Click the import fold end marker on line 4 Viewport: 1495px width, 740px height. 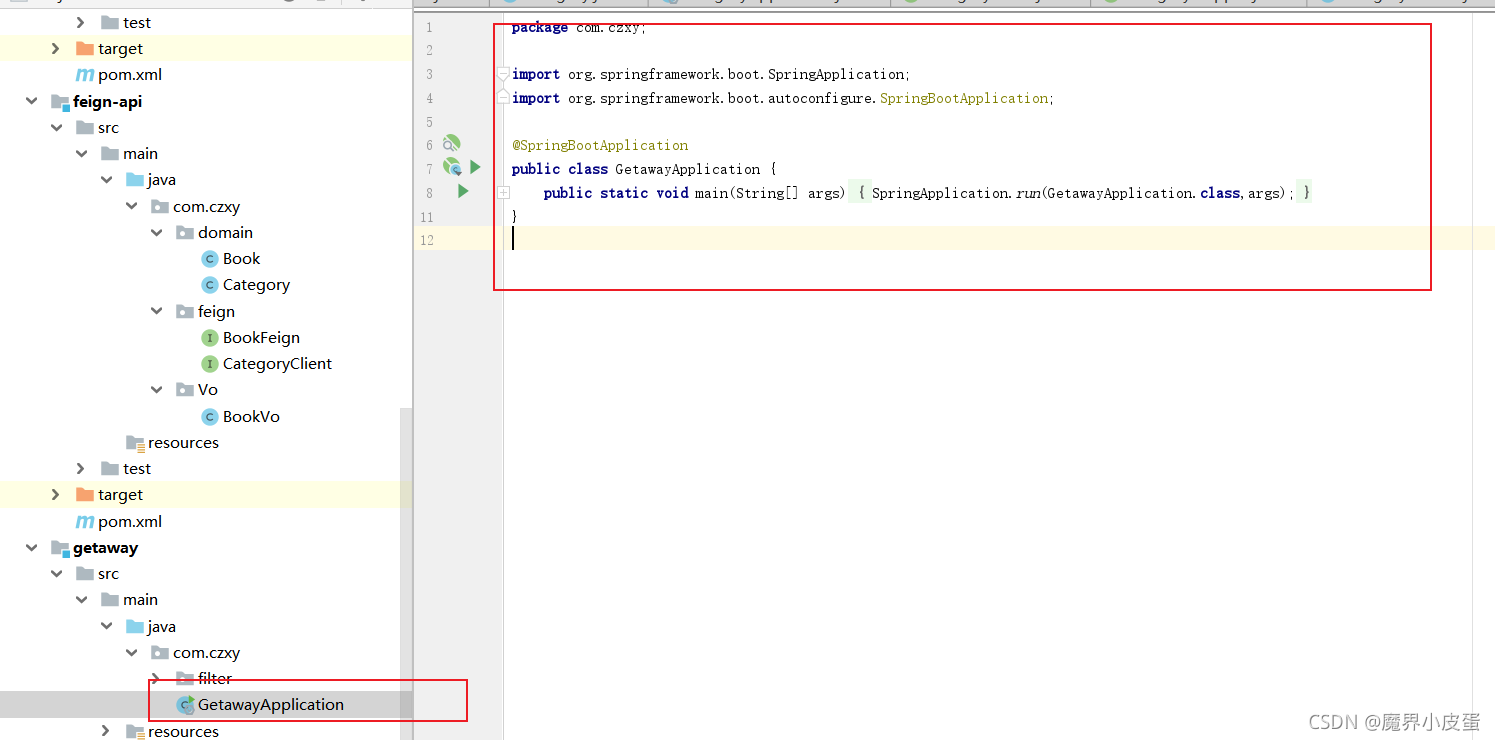point(504,97)
